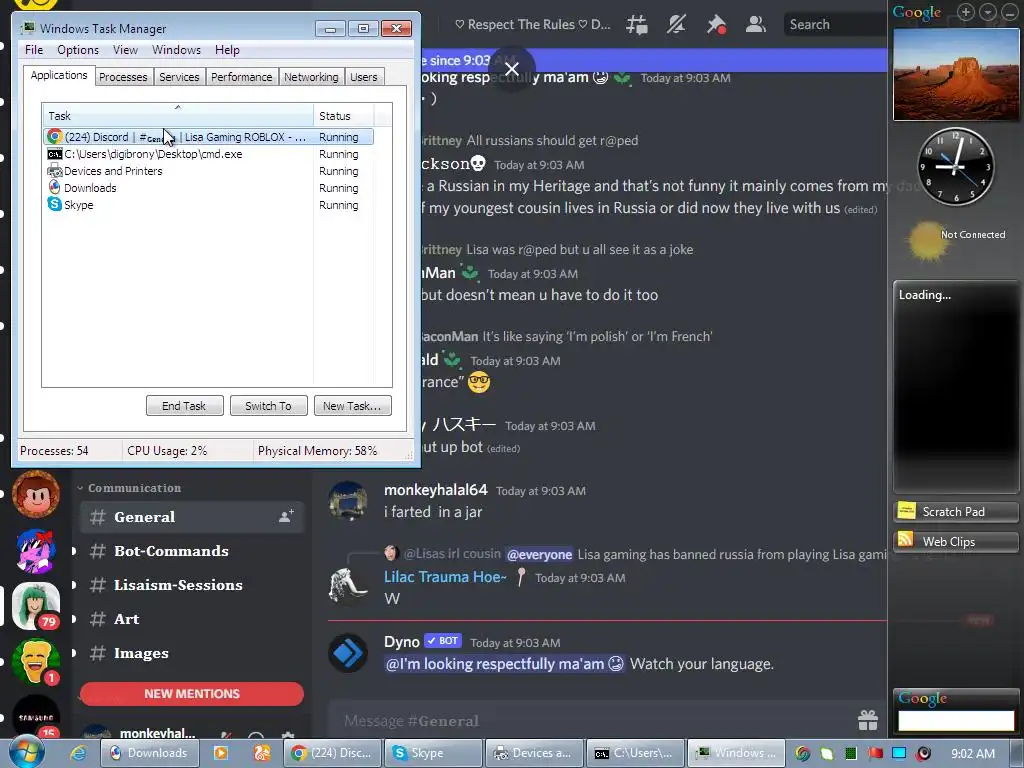Open the Samsung server icon

(36, 716)
